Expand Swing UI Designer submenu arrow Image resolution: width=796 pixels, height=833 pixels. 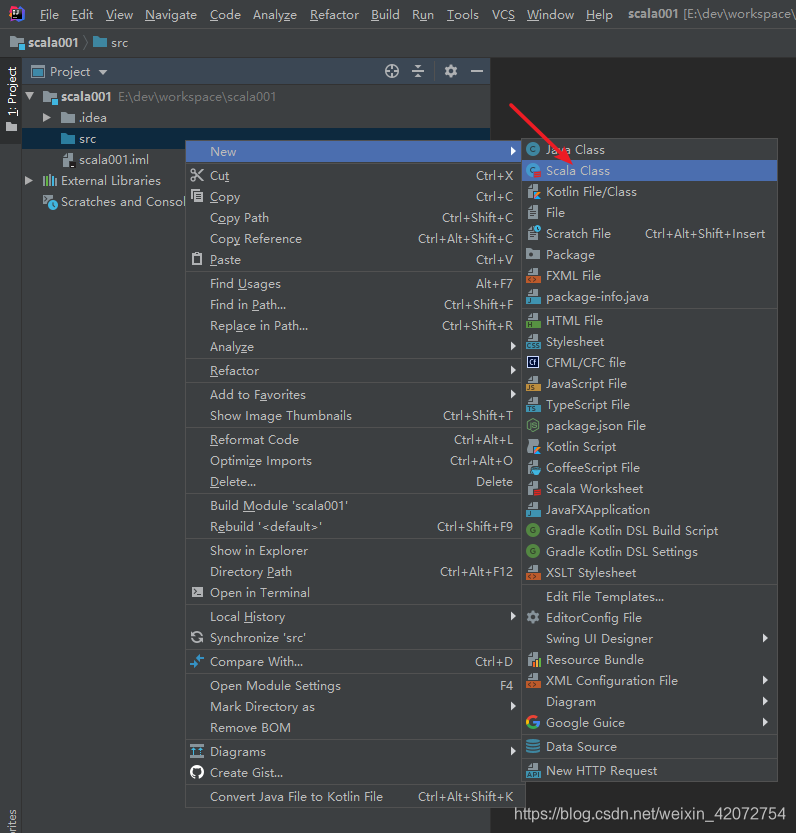765,638
